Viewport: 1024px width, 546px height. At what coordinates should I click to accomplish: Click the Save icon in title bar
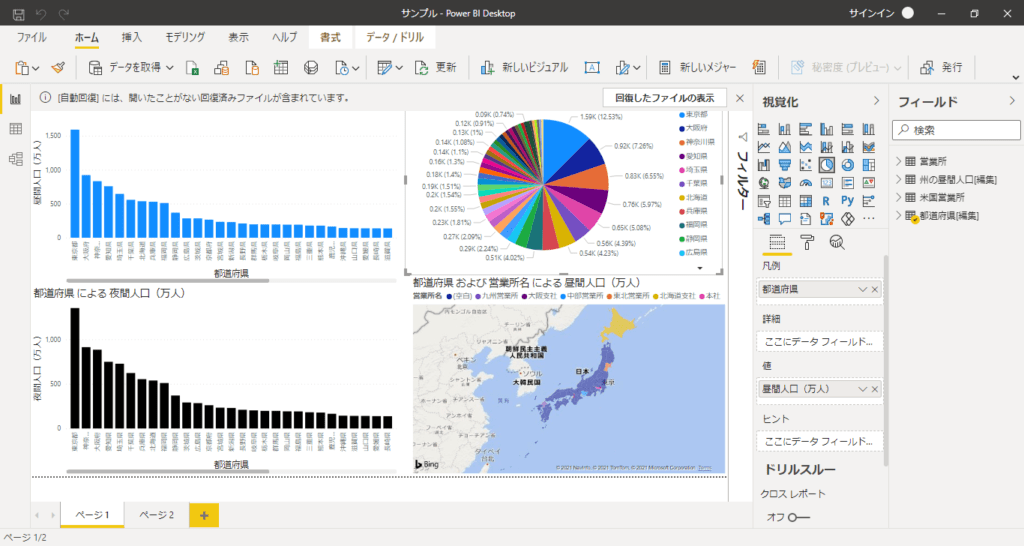click(18, 13)
